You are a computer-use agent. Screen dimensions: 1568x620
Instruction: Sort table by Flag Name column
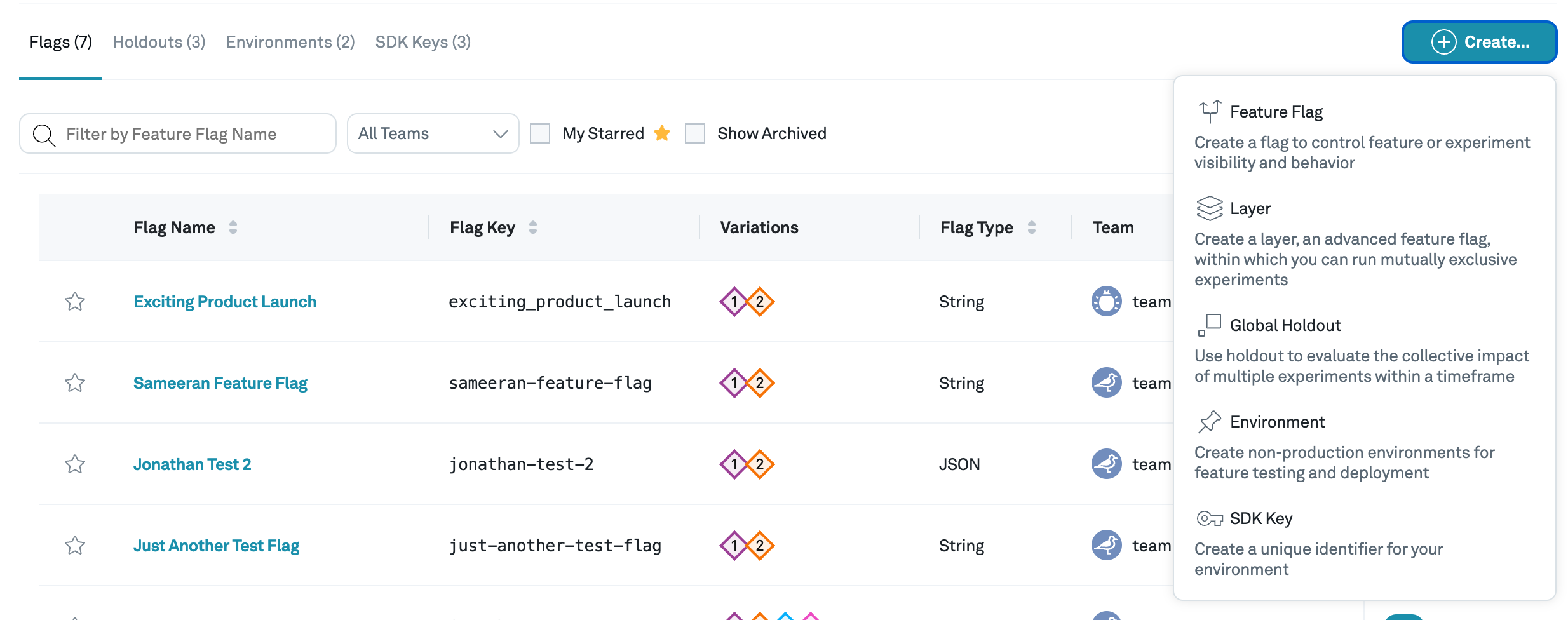click(233, 227)
